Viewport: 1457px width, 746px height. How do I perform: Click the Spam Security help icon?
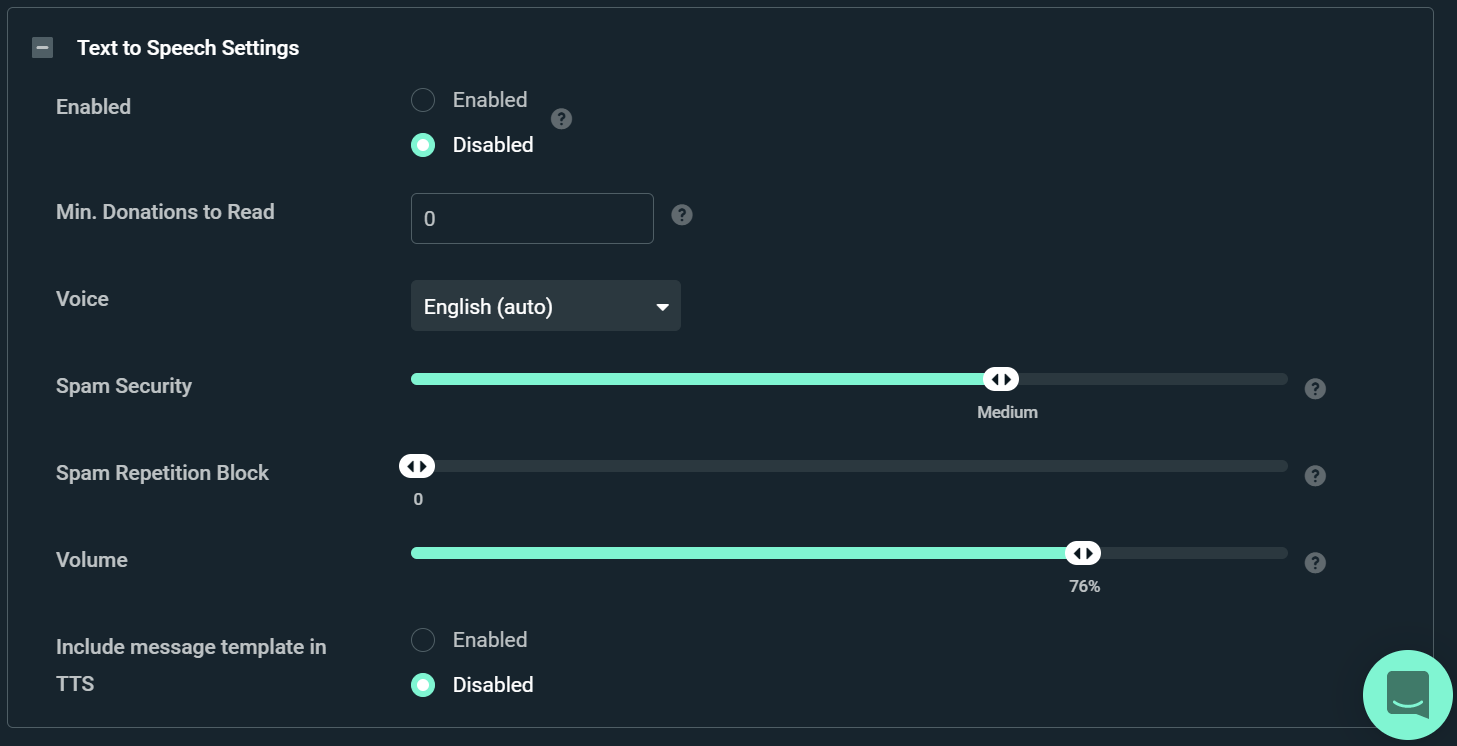1315,389
